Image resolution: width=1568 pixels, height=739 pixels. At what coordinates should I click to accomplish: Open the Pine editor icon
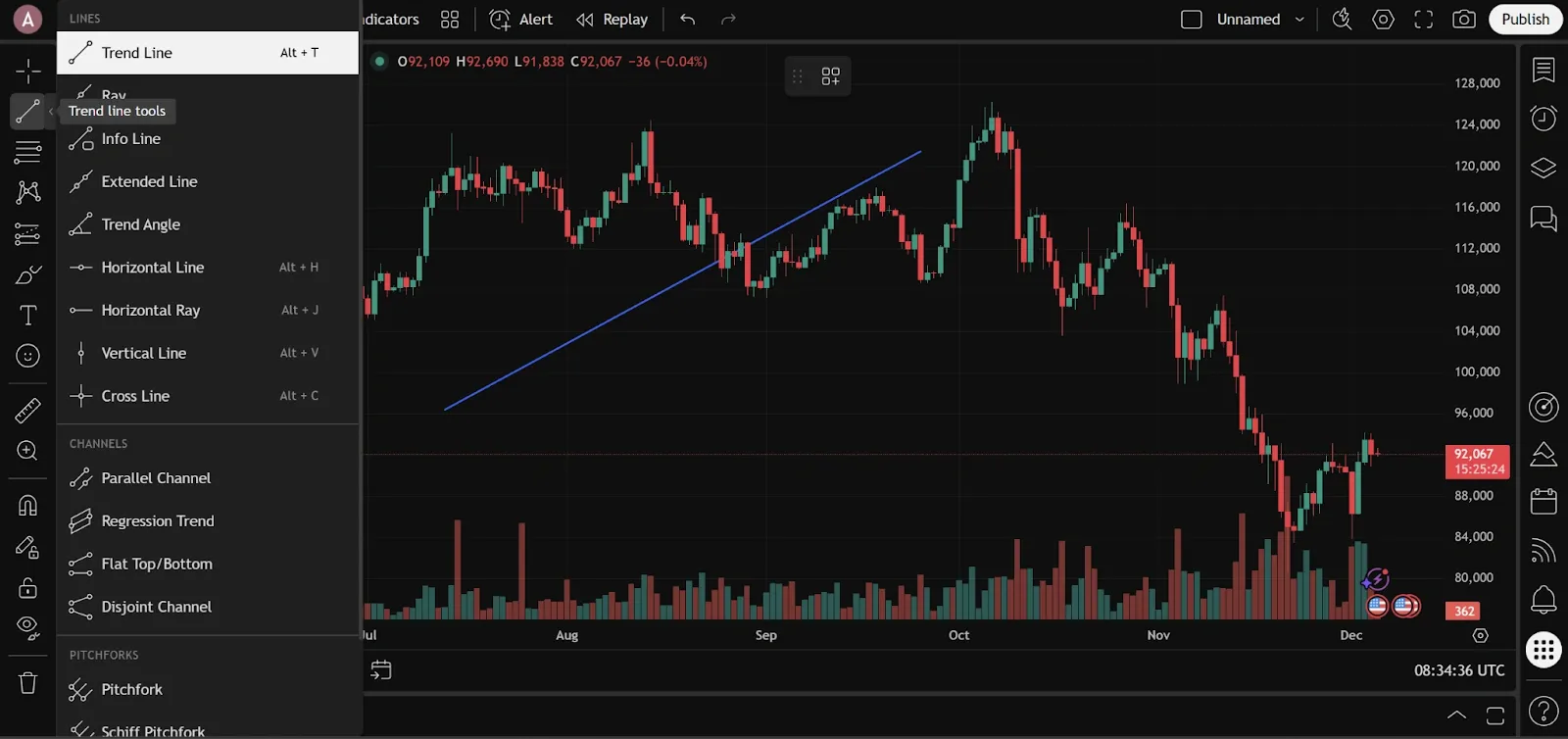(x=1543, y=454)
